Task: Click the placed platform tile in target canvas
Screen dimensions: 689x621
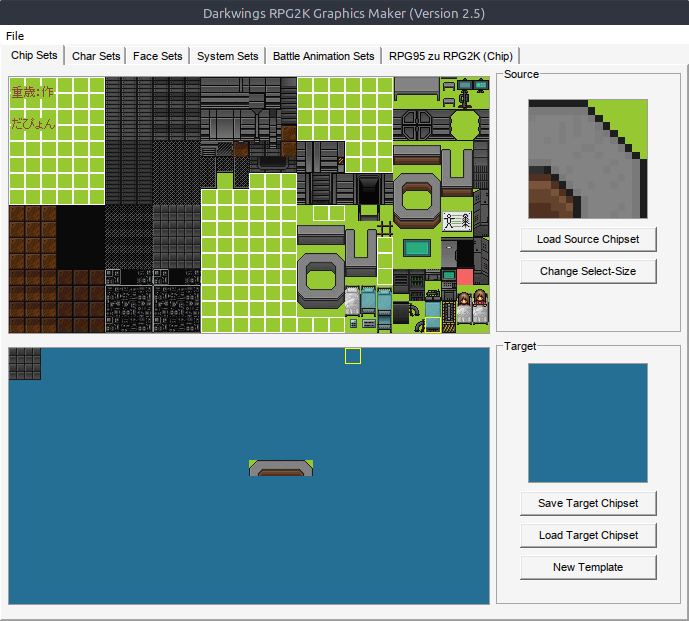Action: point(281,467)
